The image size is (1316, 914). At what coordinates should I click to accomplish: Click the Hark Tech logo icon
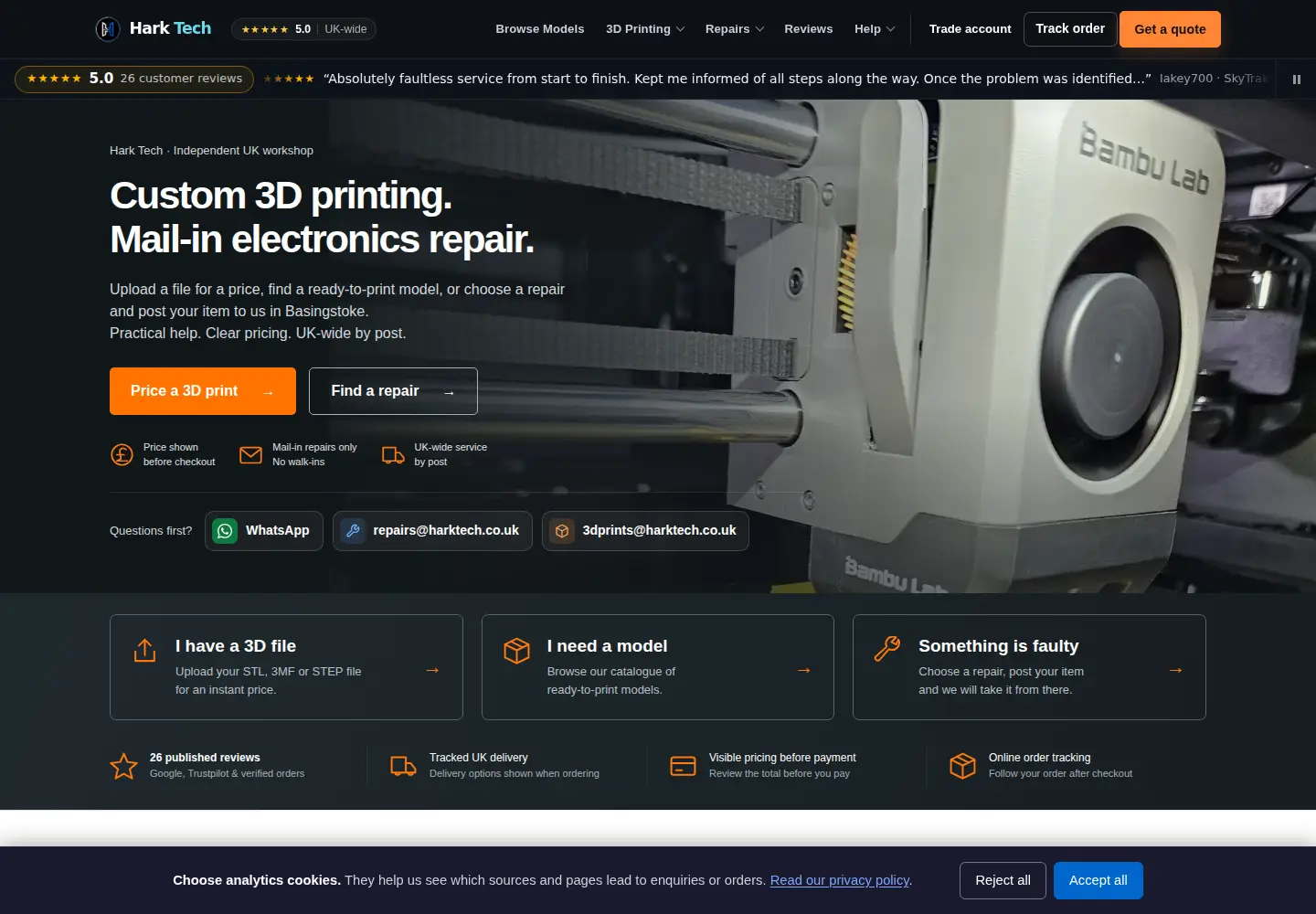[x=108, y=29]
